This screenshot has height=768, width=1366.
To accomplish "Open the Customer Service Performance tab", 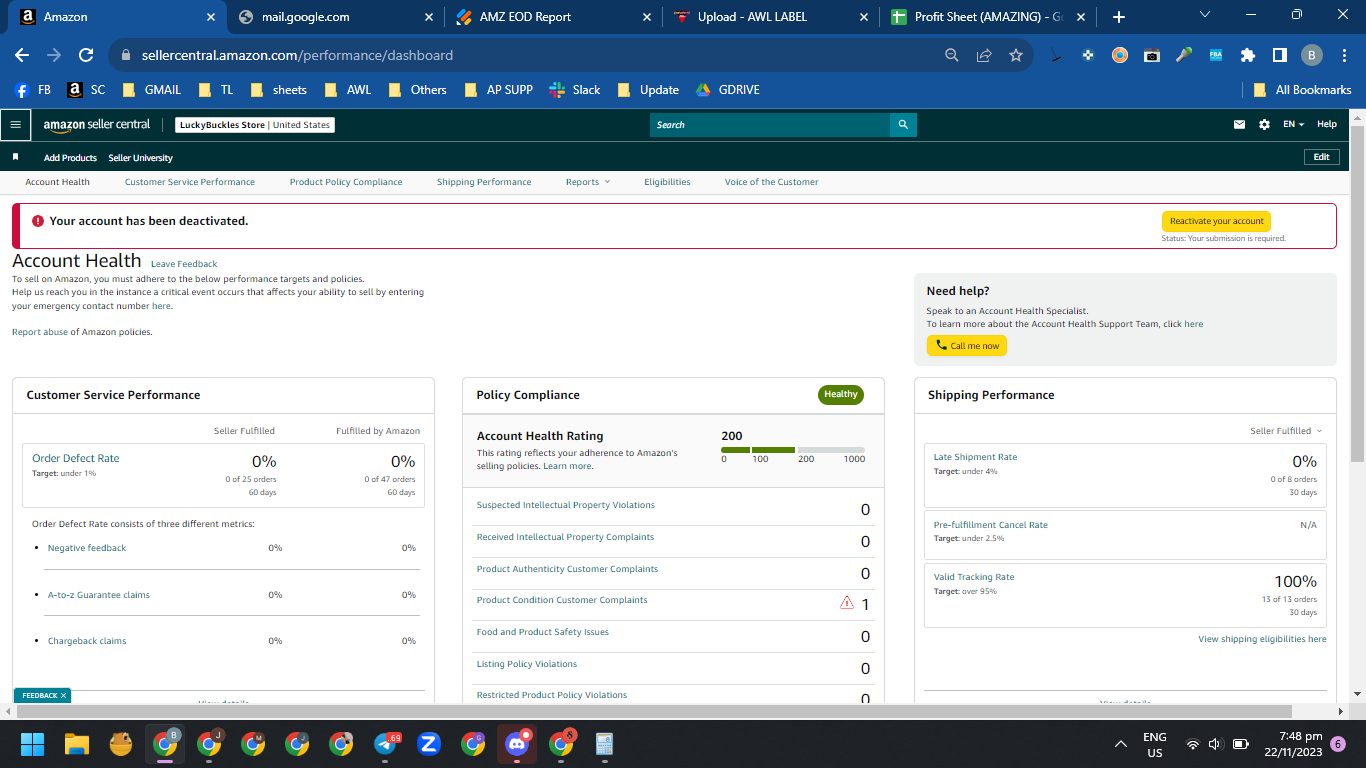I will pyautogui.click(x=190, y=182).
